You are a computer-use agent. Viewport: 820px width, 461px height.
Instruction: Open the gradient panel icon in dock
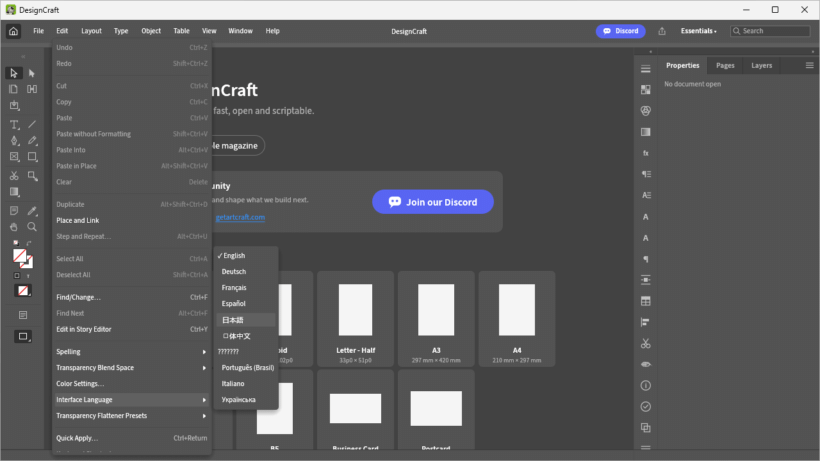646,132
